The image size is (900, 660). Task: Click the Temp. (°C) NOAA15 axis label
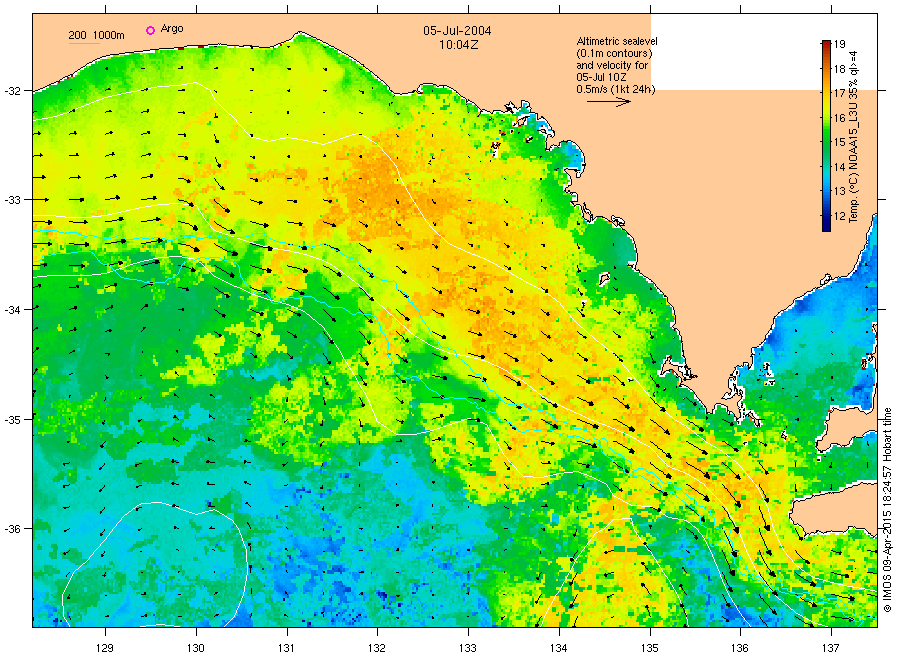coord(854,137)
